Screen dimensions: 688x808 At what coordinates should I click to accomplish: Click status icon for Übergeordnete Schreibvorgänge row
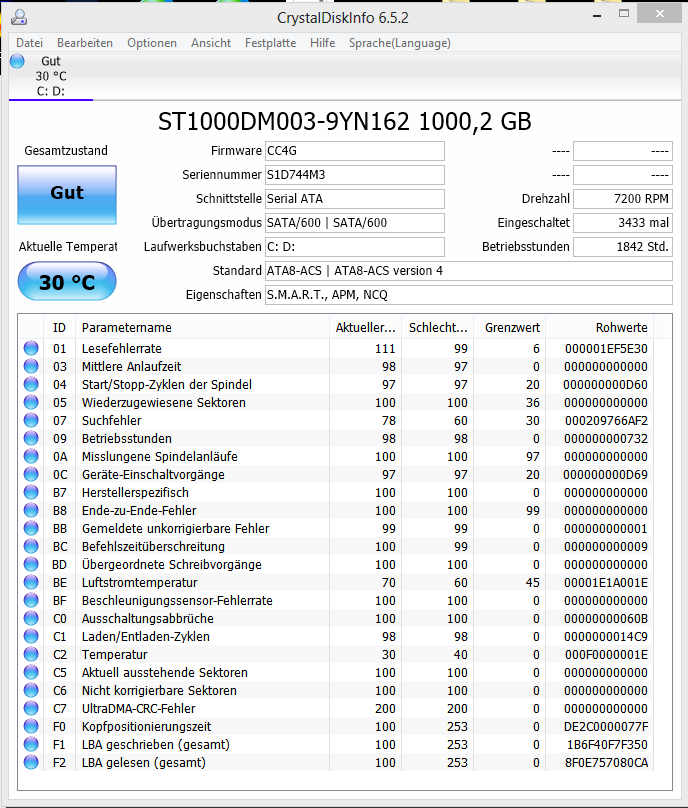[x=31, y=565]
